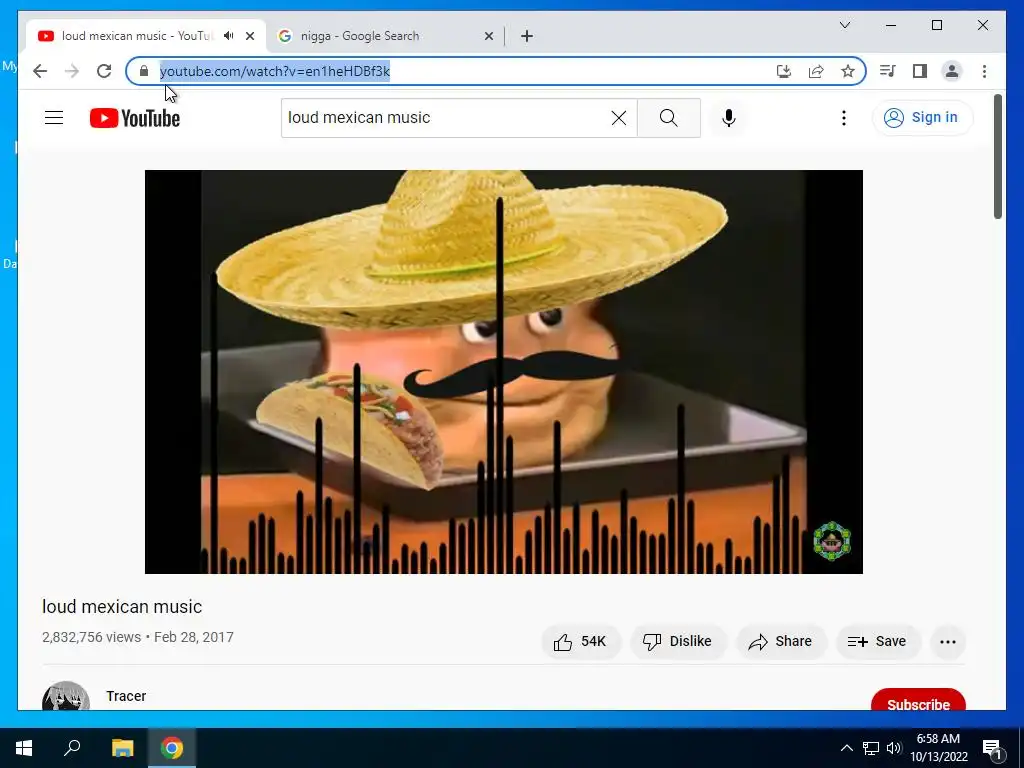
Task: Mute the loud mexican music tab
Action: 229,36
